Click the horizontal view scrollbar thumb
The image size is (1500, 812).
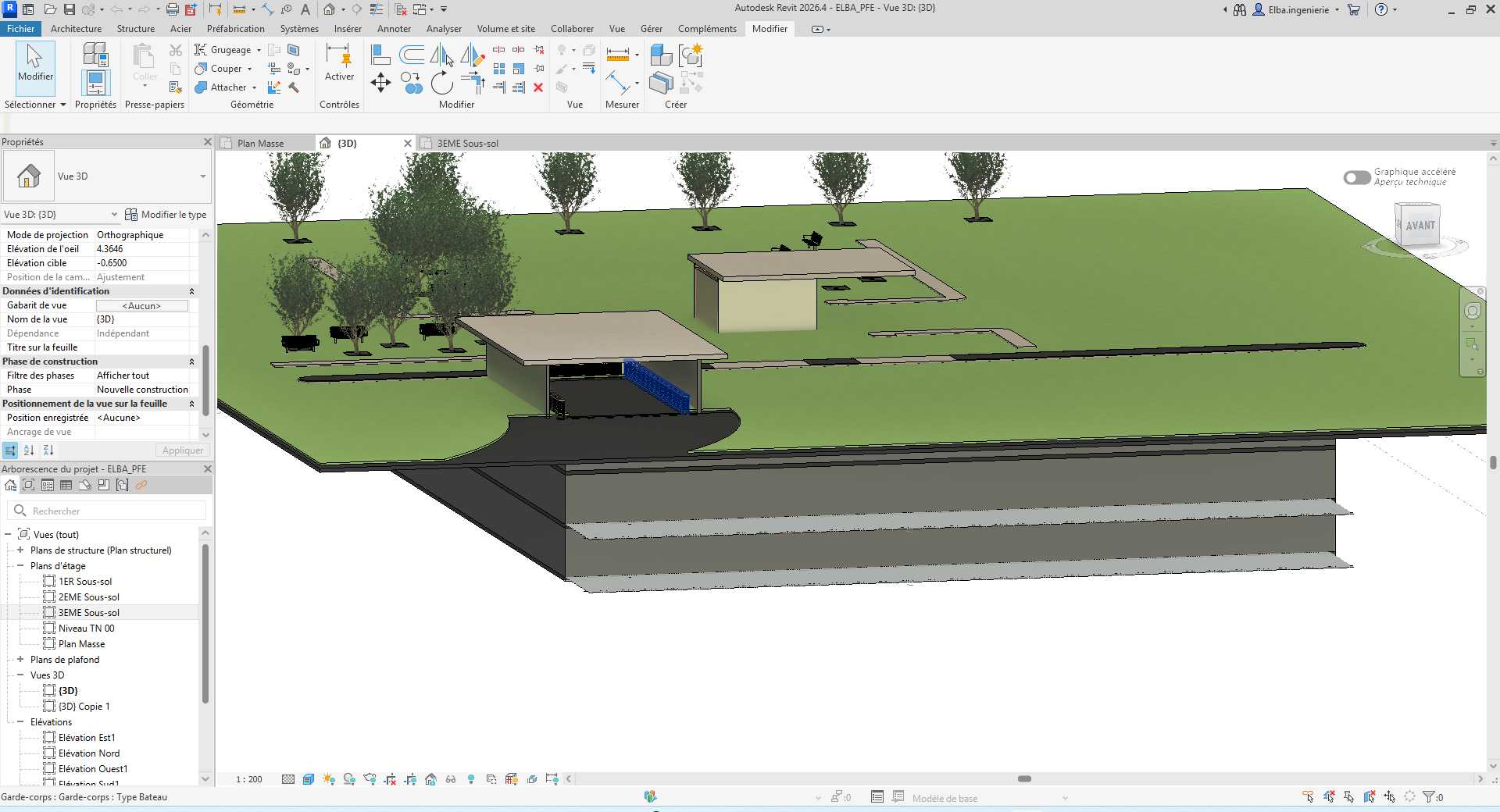[x=1024, y=779]
